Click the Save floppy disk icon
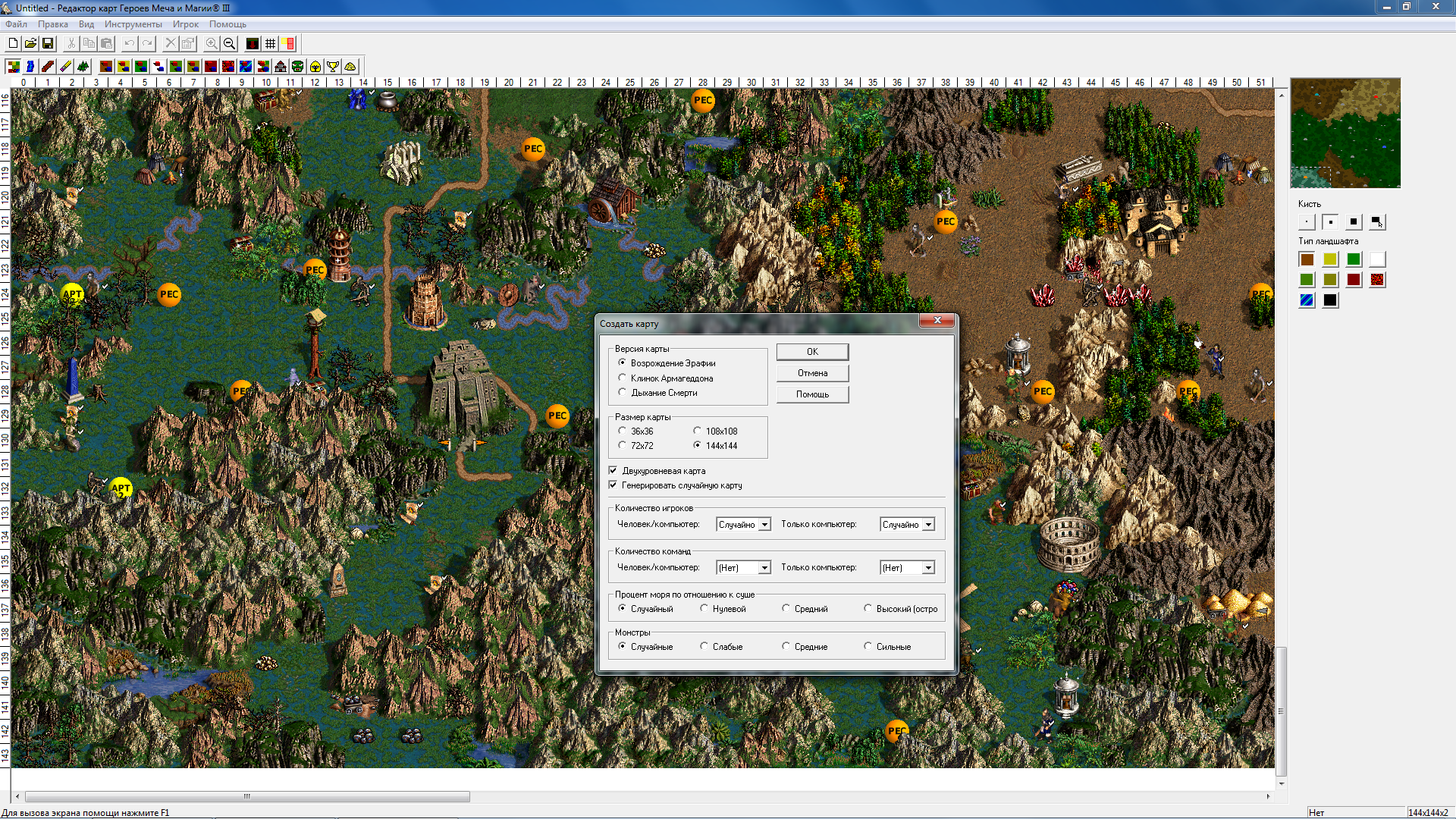The width and height of the screenshot is (1456, 819). (x=48, y=43)
